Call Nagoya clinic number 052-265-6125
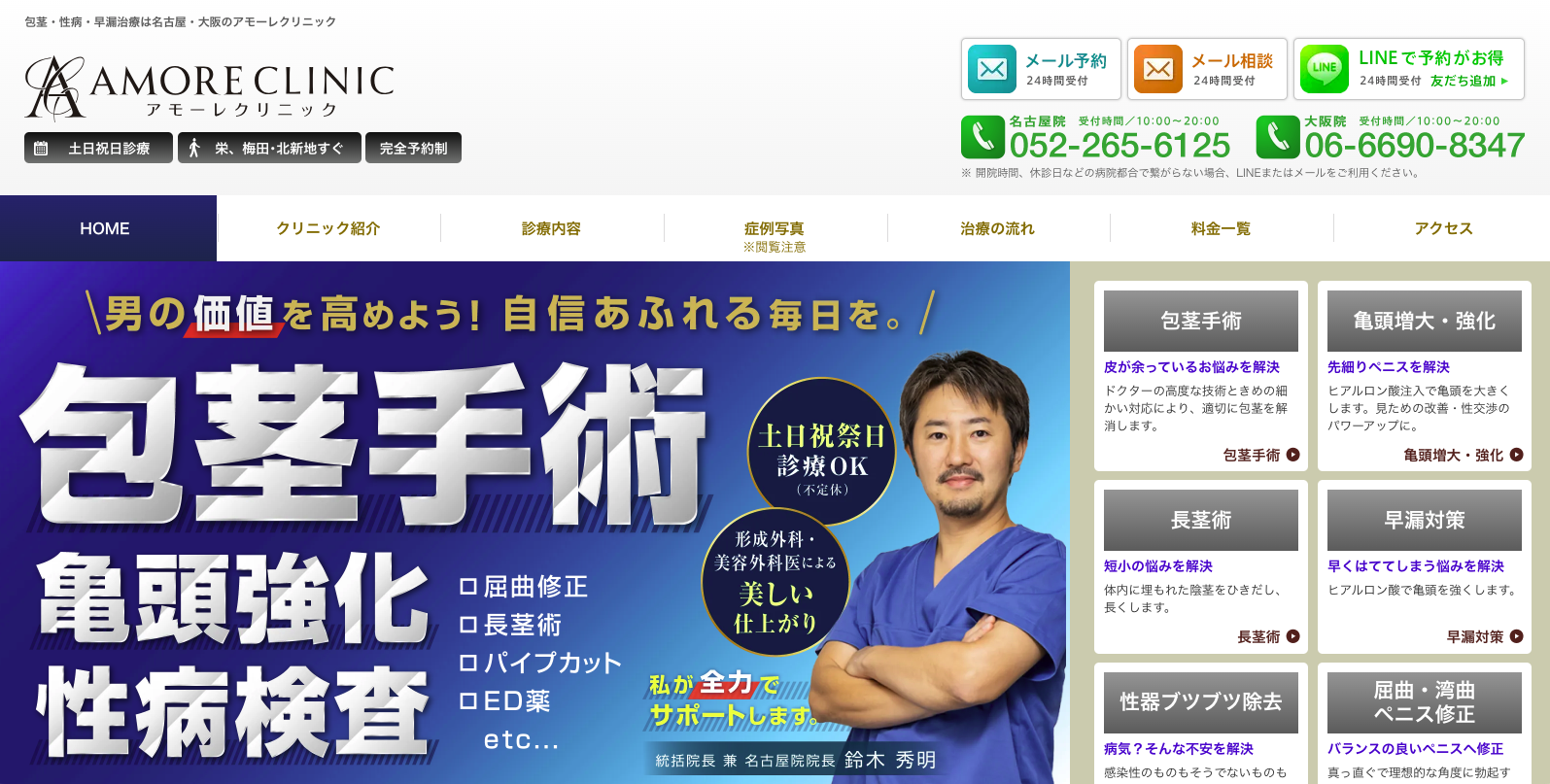This screenshot has height=784, width=1550. (1119, 146)
